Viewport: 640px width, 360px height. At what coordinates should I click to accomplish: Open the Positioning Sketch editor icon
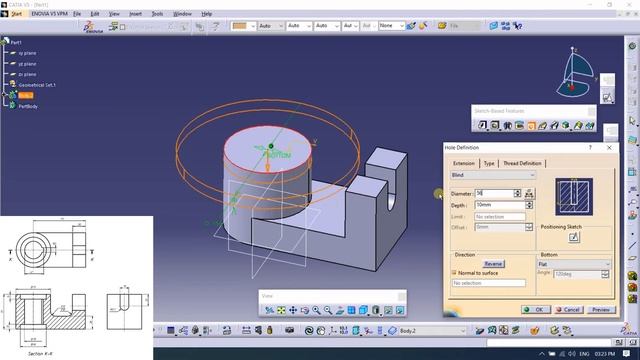click(574, 237)
